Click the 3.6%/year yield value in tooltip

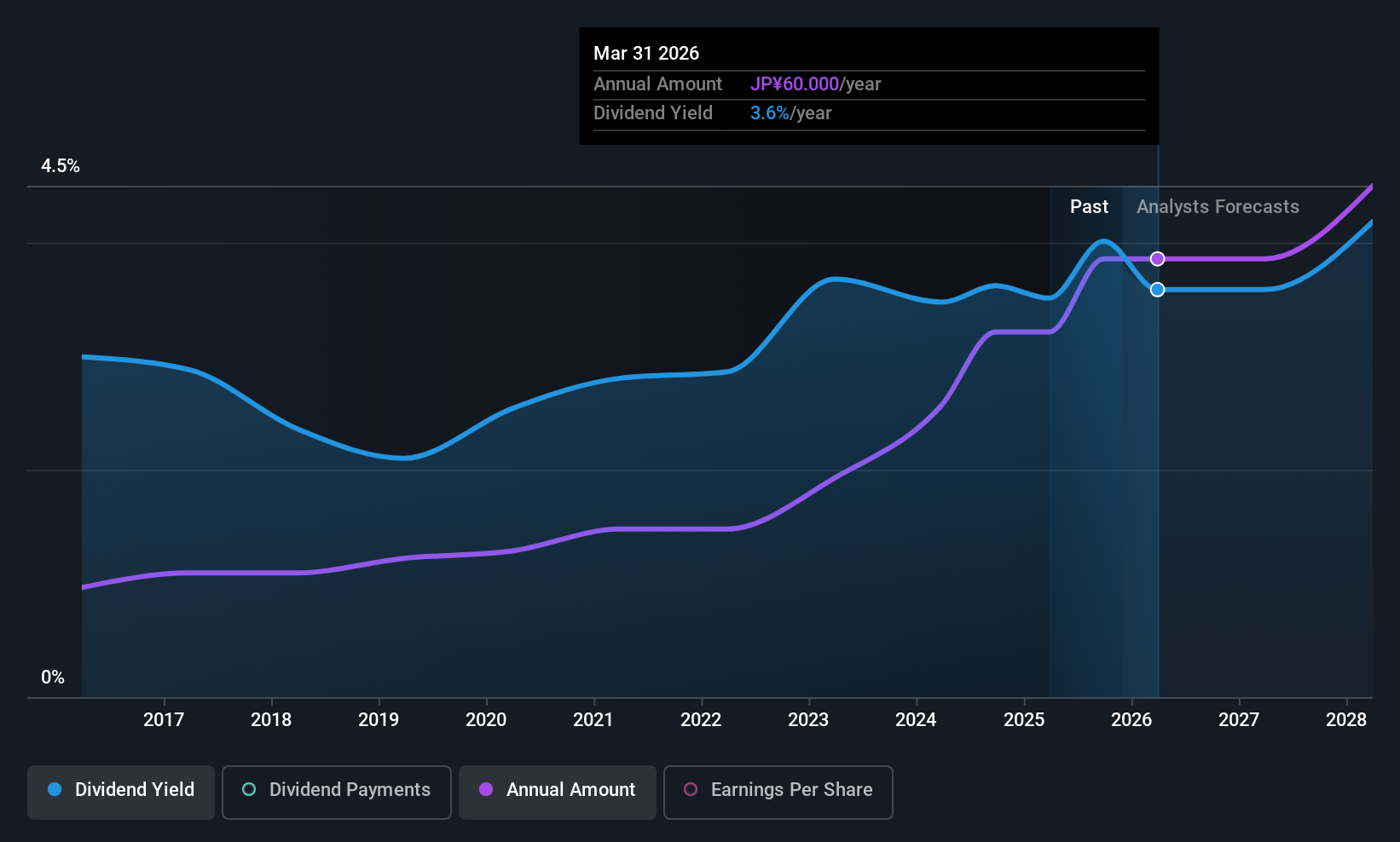[790, 113]
